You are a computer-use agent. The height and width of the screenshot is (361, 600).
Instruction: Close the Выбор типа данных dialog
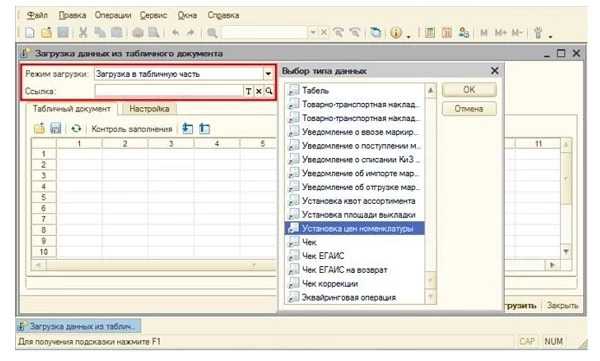pyautogui.click(x=494, y=71)
